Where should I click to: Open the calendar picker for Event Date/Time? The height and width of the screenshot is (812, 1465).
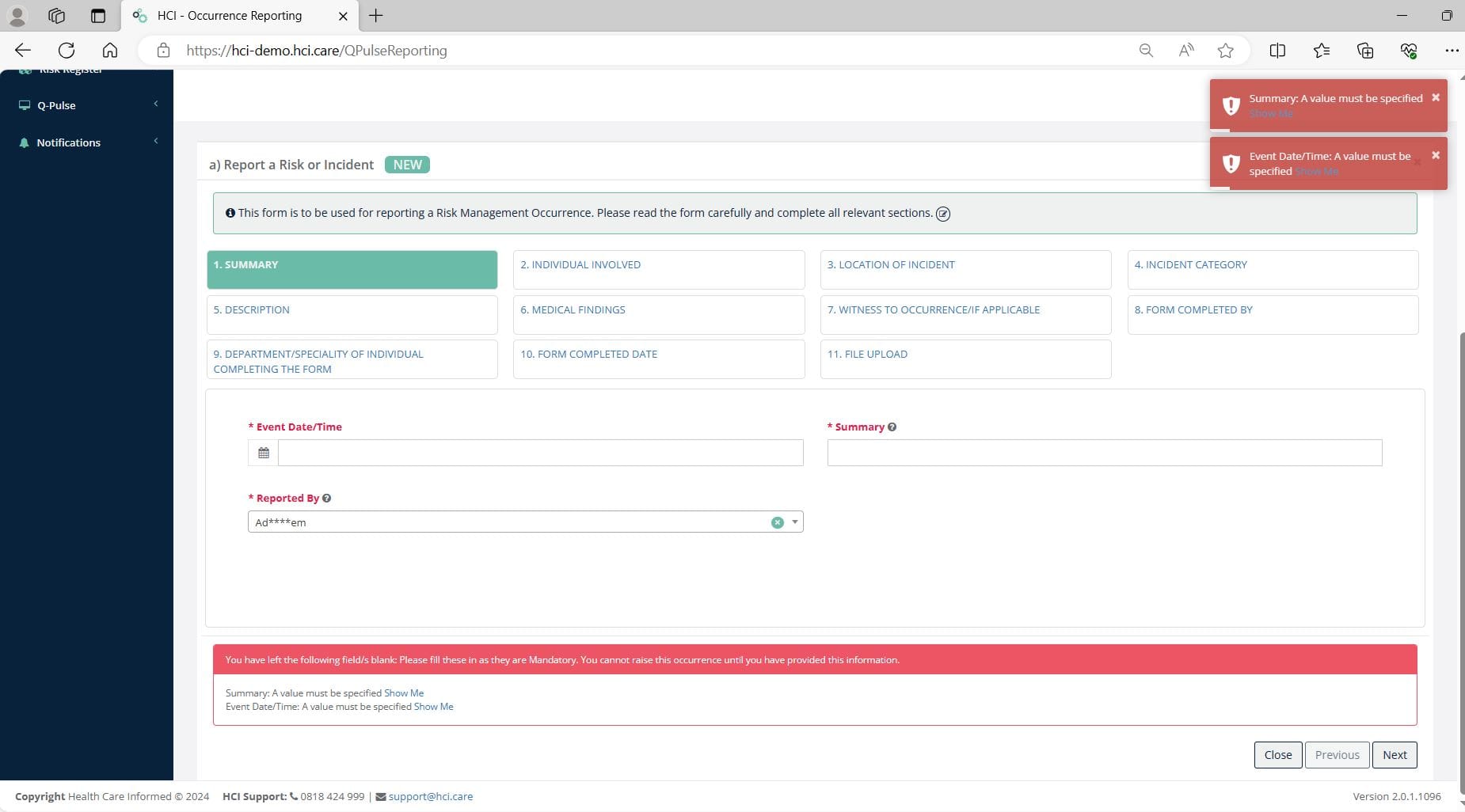264,452
